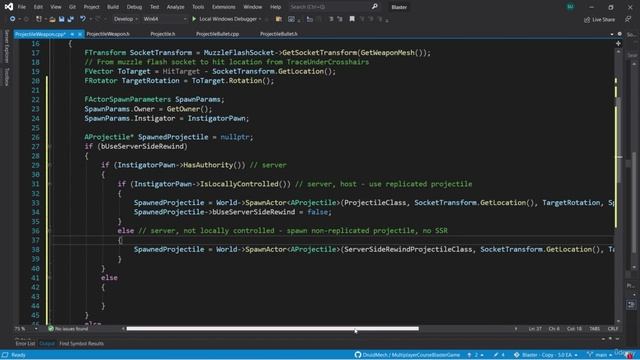Pin the ProjectileWeapon.cpp tab
640x360 pixels.
pyautogui.click(x=72, y=34)
